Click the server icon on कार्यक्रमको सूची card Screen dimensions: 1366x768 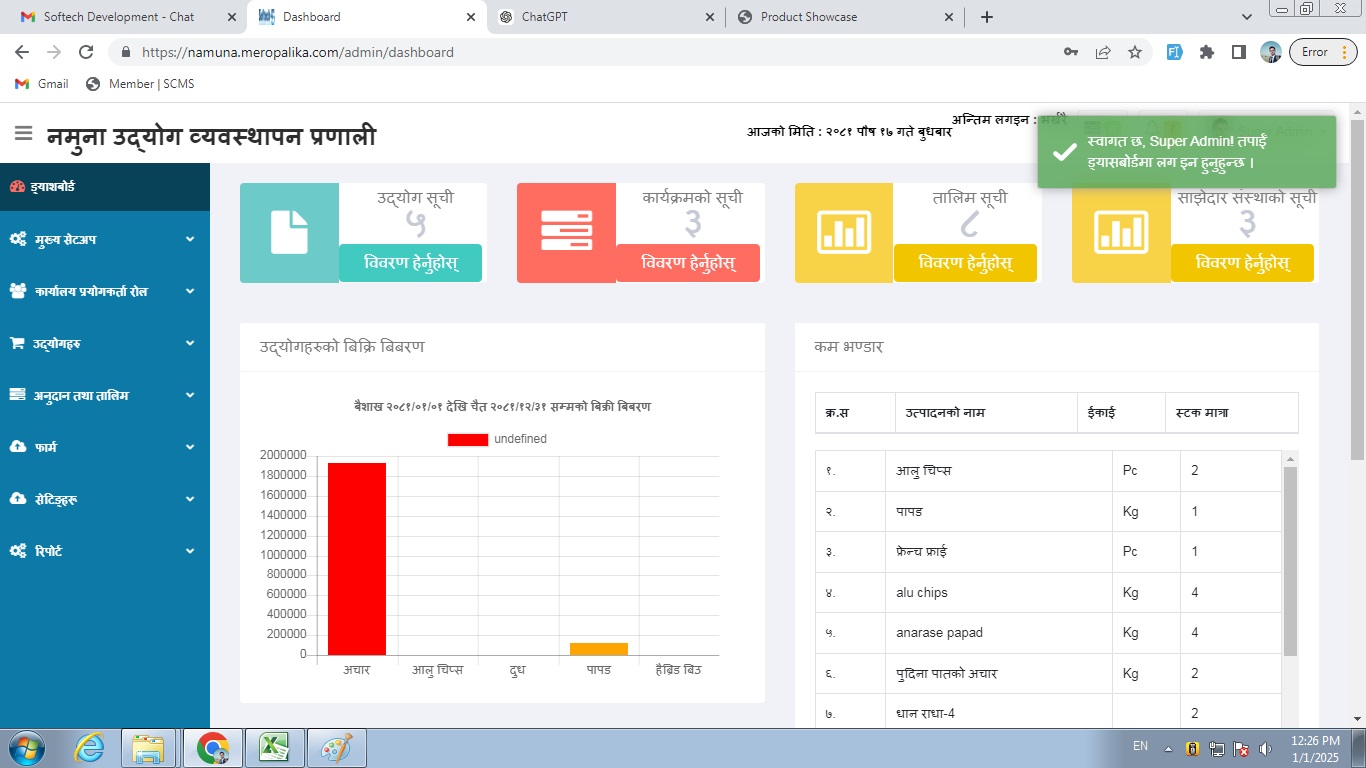(566, 232)
